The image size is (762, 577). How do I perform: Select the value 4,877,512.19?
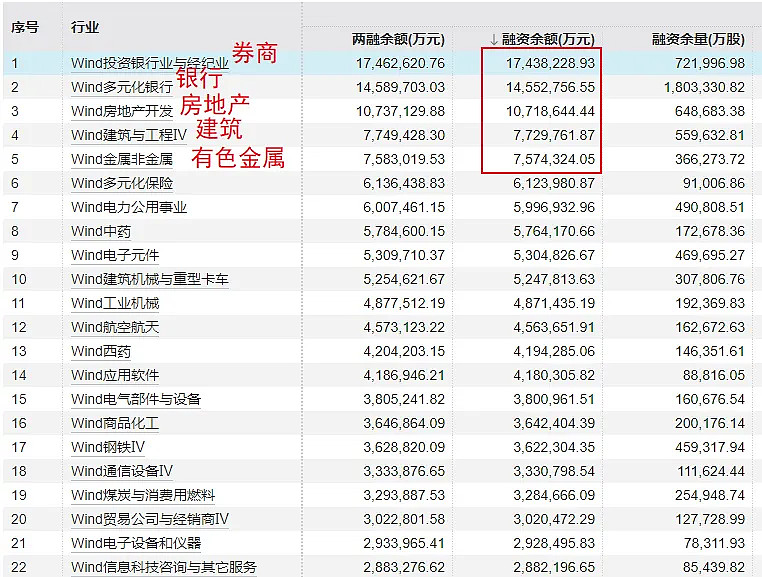404,303
